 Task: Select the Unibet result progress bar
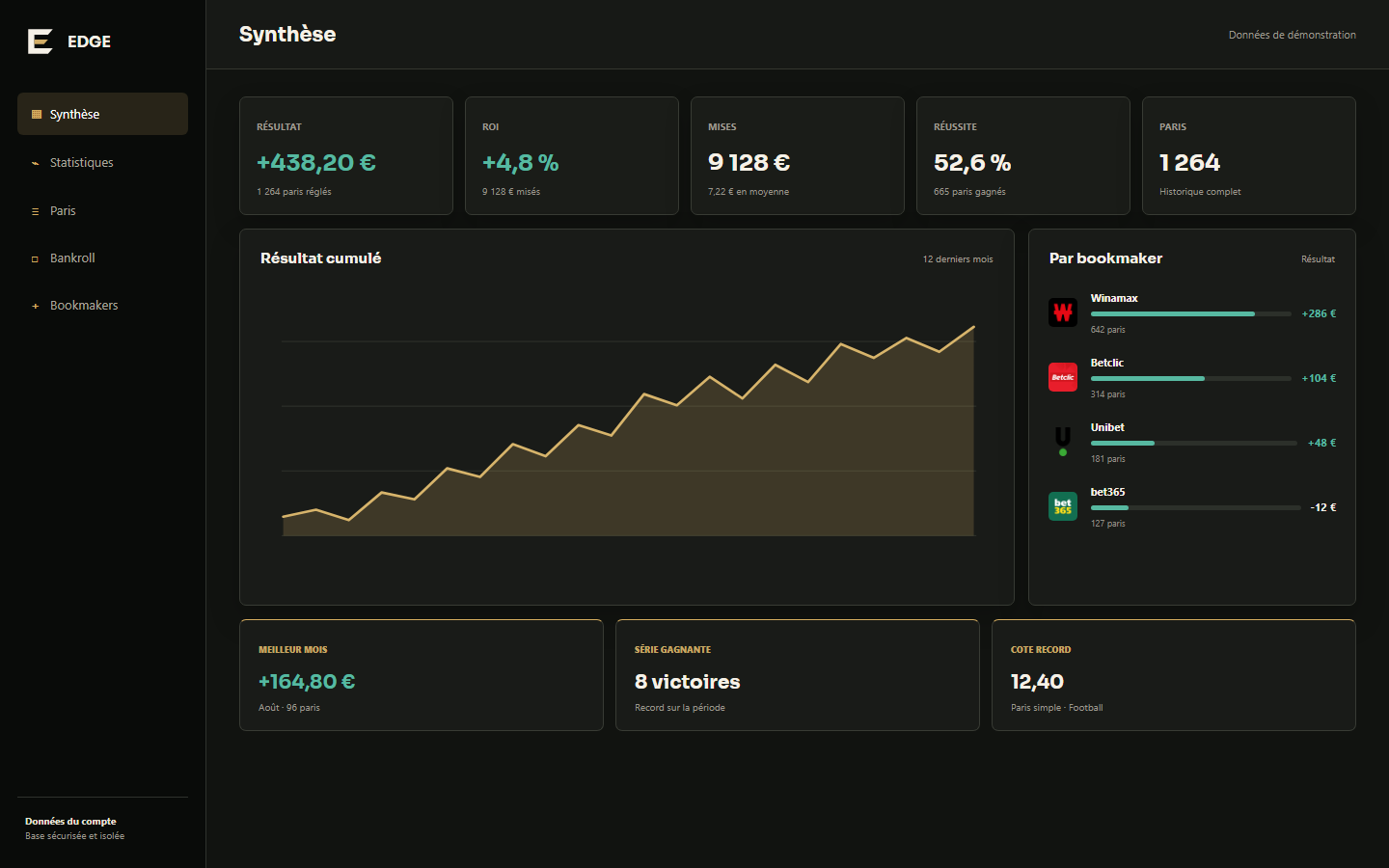coord(1193,444)
